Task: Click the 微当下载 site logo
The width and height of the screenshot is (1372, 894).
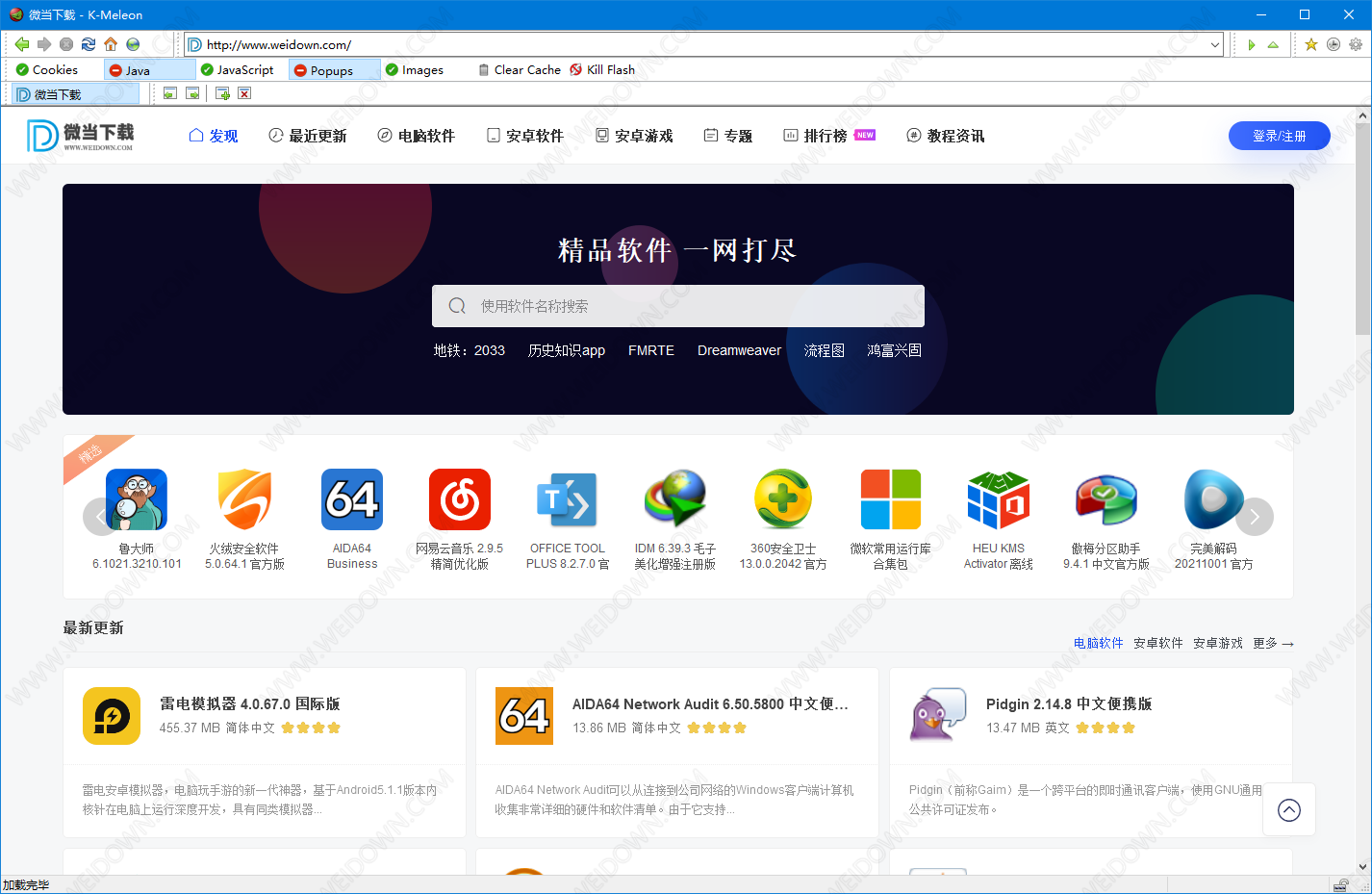Action: (81, 136)
